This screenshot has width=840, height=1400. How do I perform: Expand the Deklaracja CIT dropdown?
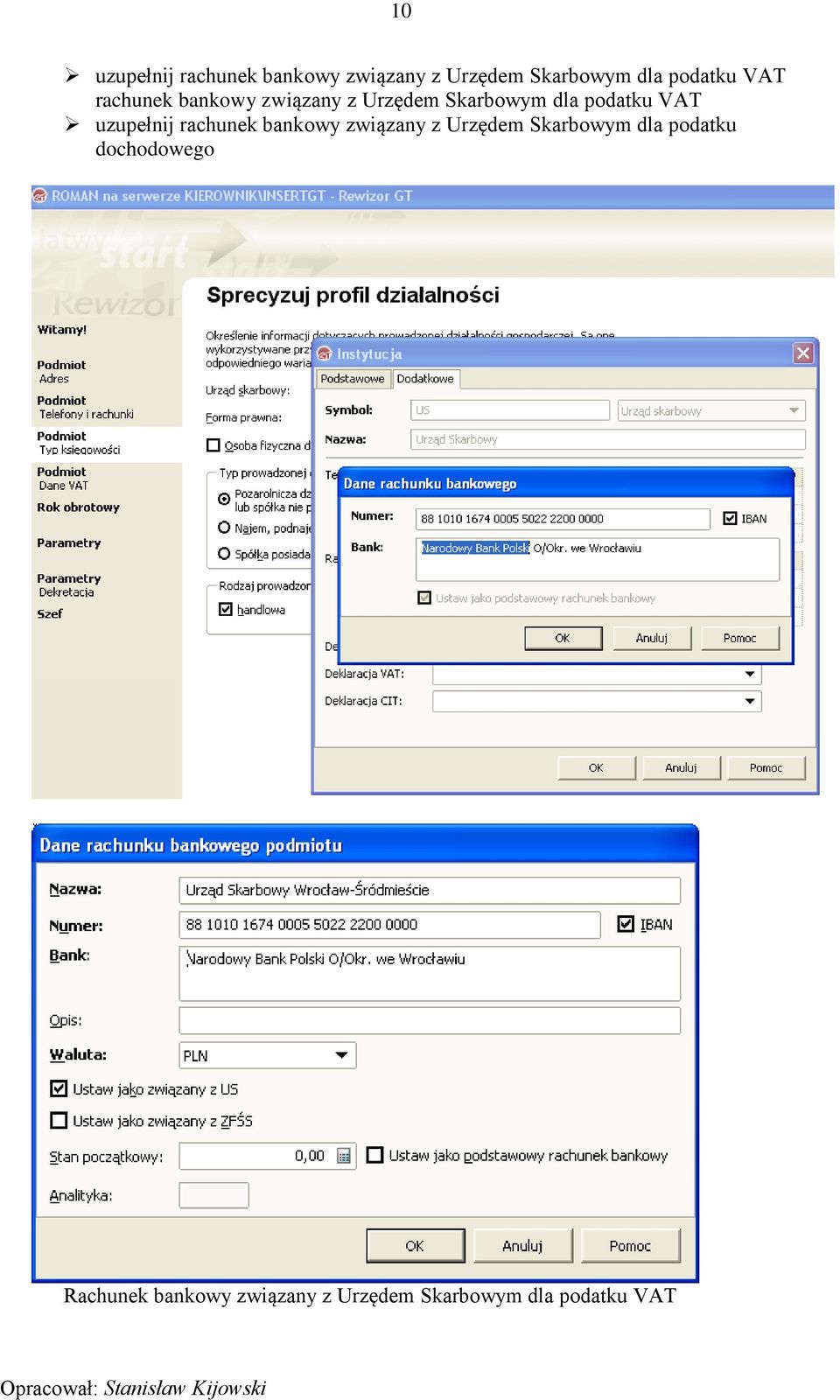click(750, 701)
